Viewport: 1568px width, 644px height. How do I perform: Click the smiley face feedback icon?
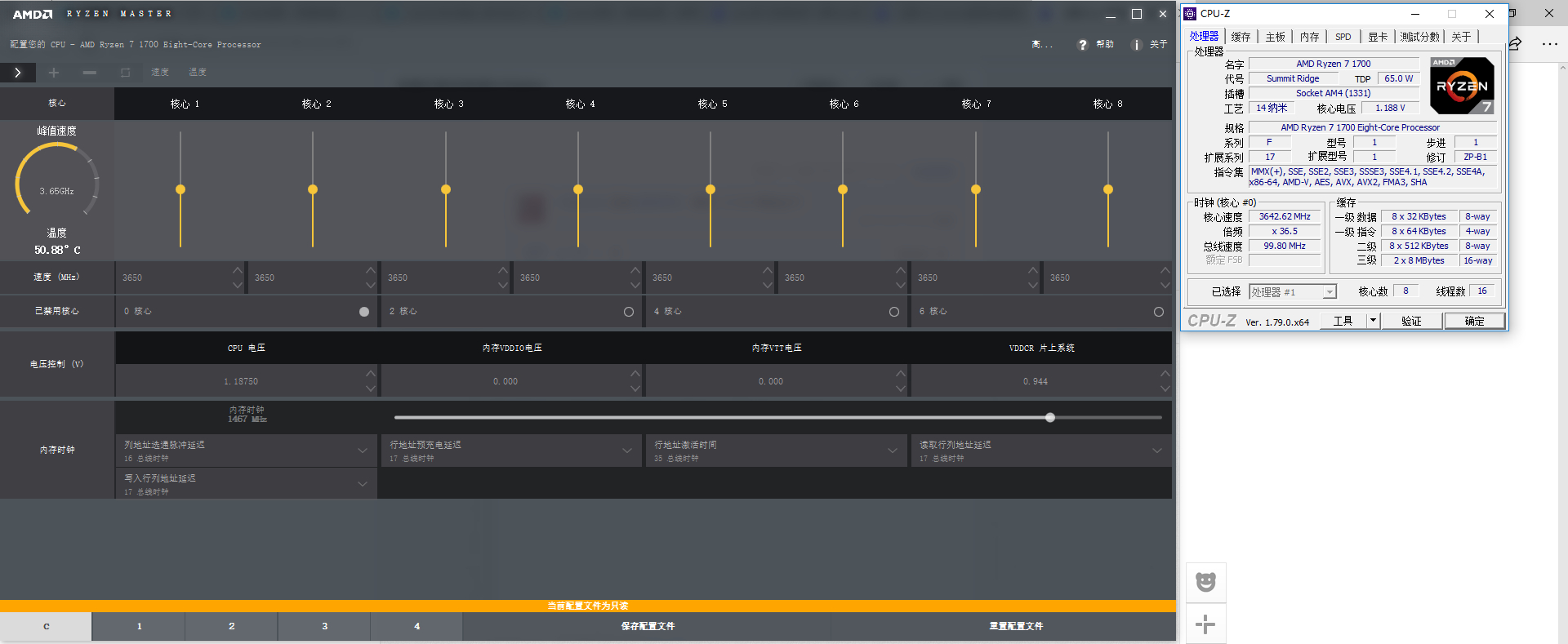pos(1205,582)
